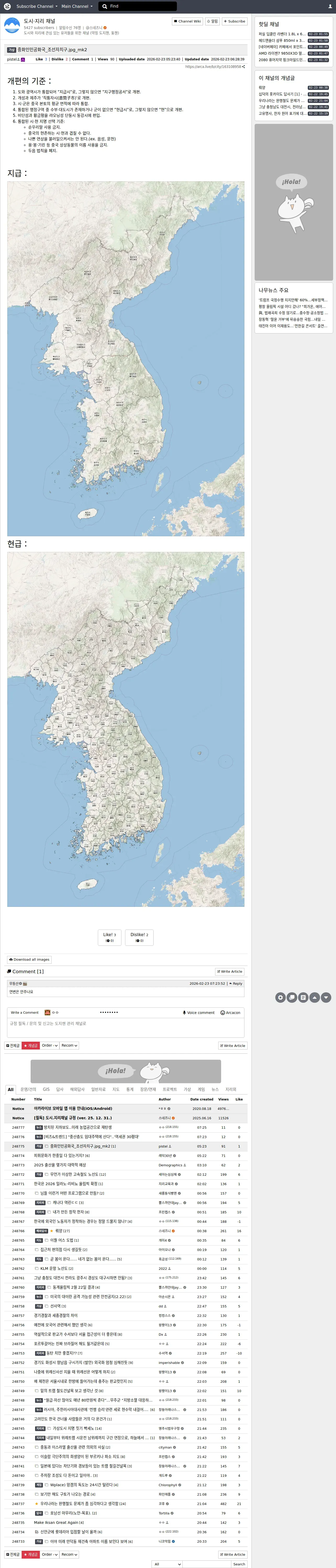Click the ¡Hola! cat banner in sidebar
Viewport: 336px width, 1568px height.
pos(294,202)
